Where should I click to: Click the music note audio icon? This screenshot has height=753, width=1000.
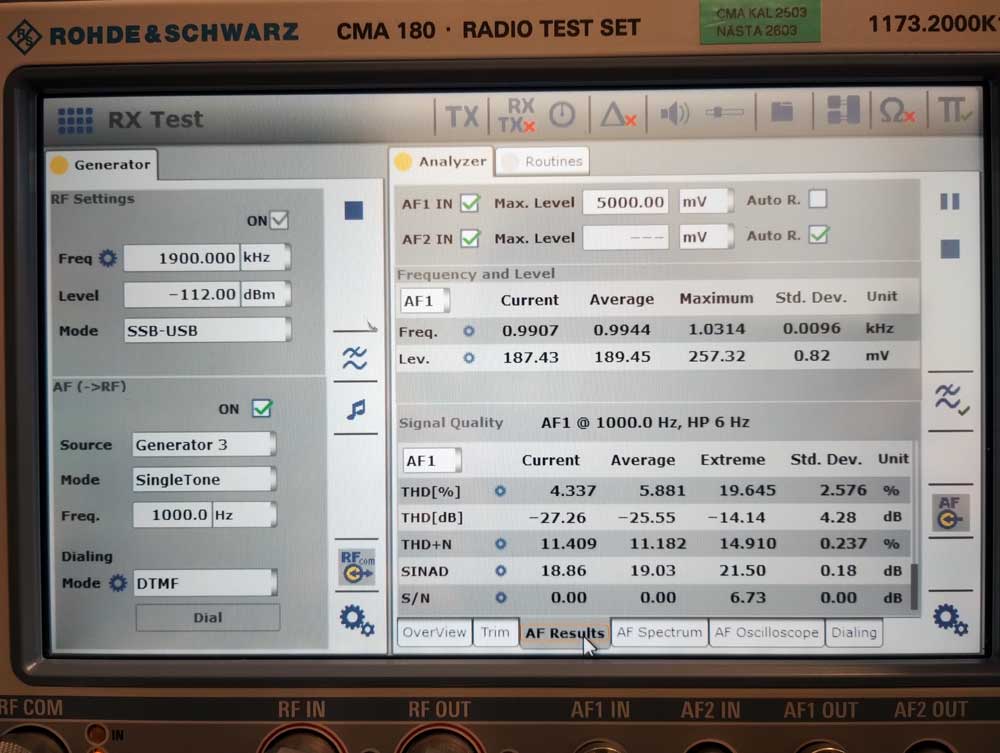(356, 409)
